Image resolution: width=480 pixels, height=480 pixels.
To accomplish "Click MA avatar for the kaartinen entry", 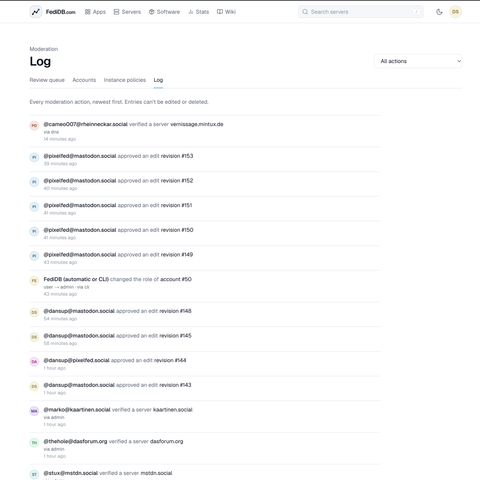I will tap(34, 411).
